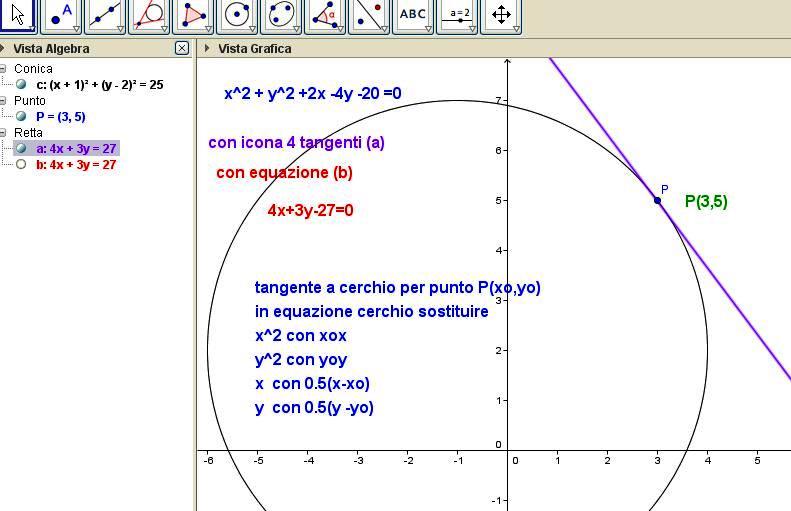
Task: Click the Vista Algebra title
Action: click(x=51, y=48)
